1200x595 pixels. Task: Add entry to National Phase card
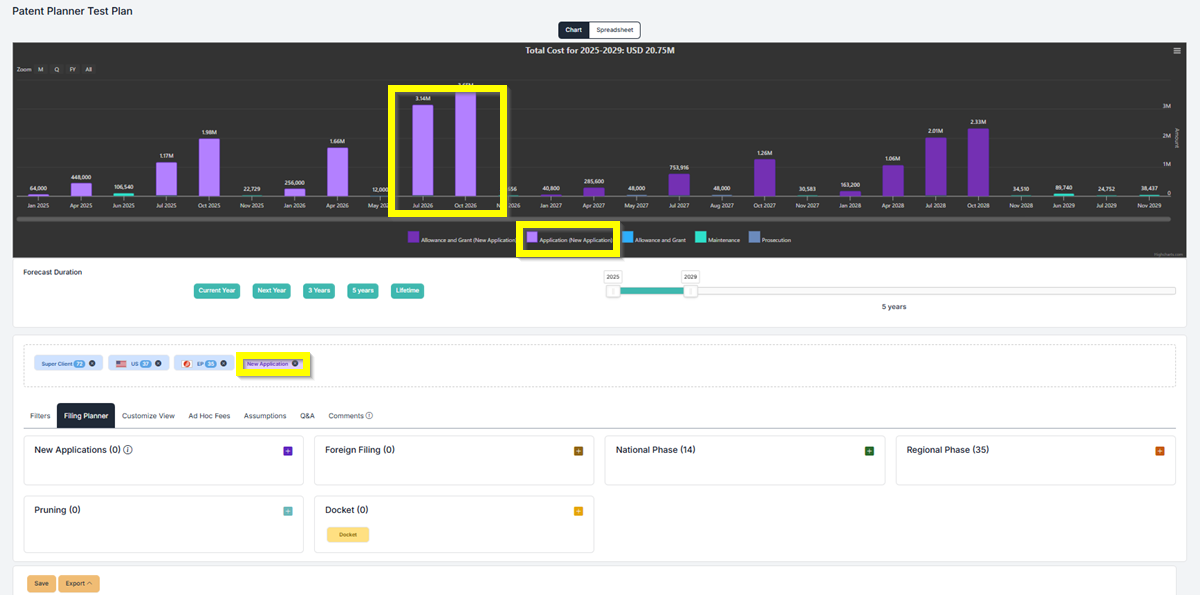tap(869, 451)
